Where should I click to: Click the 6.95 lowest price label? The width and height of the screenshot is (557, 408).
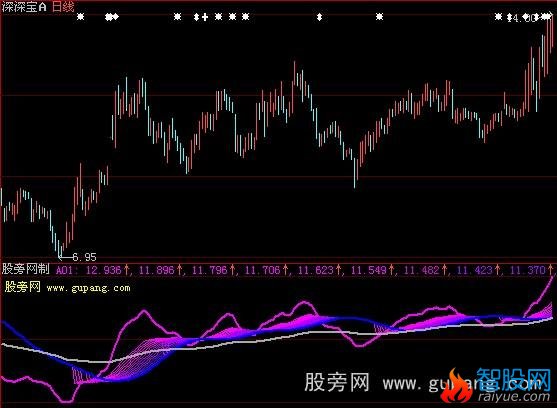click(85, 257)
